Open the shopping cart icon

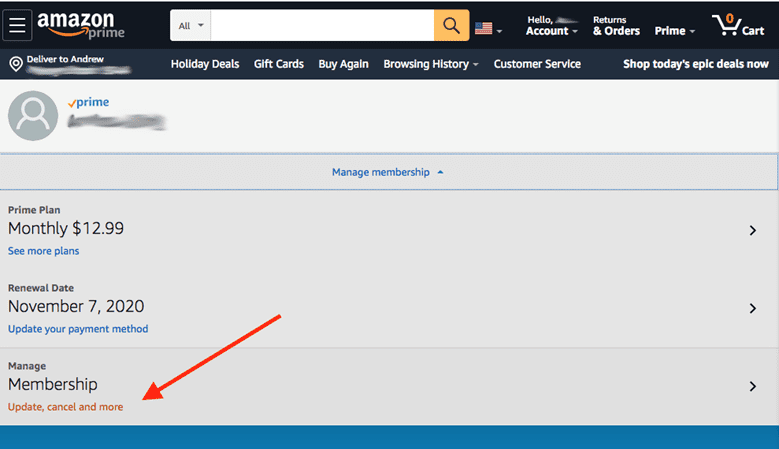pos(738,25)
